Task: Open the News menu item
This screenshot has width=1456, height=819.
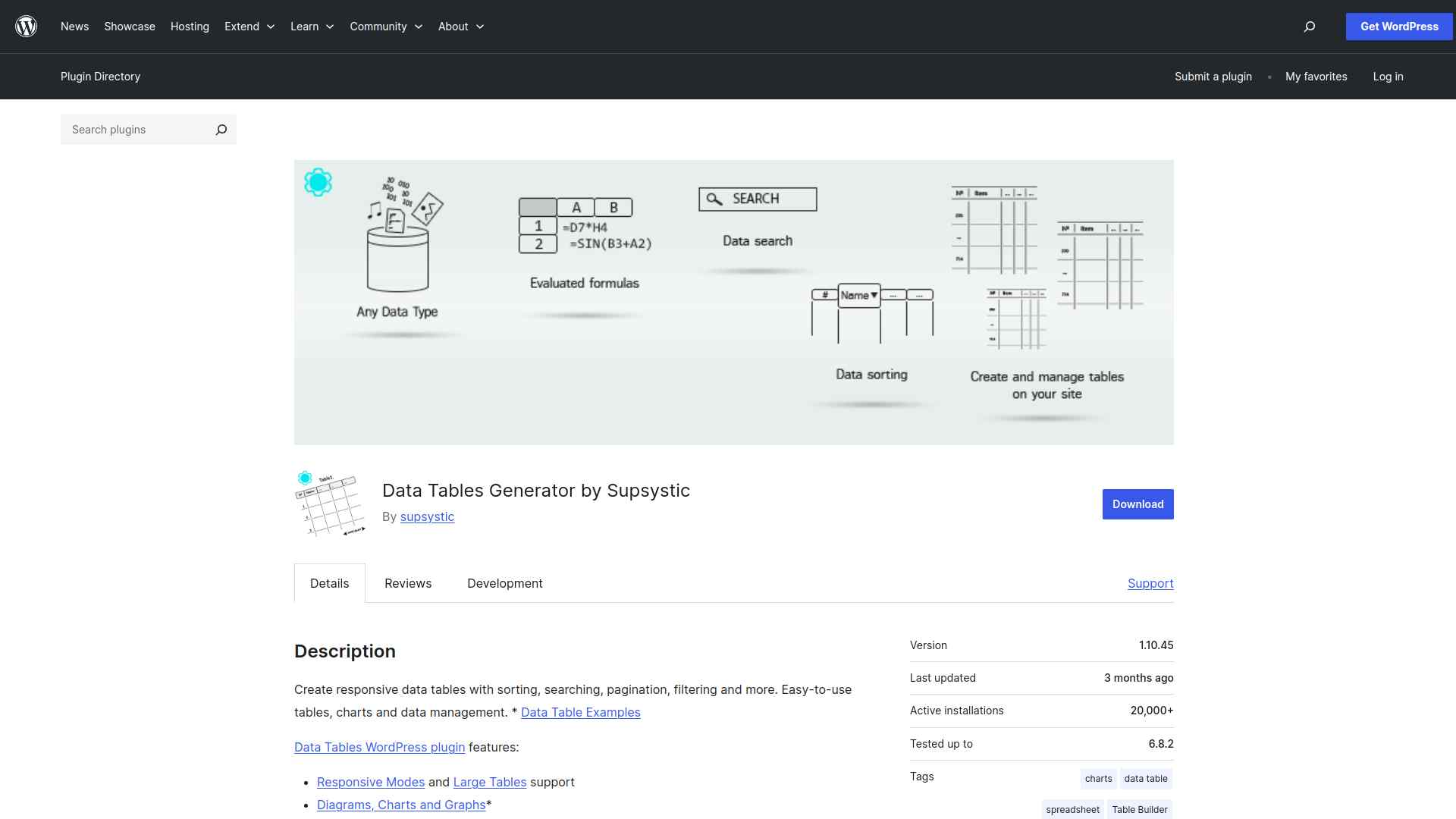Action: pyautogui.click(x=75, y=27)
